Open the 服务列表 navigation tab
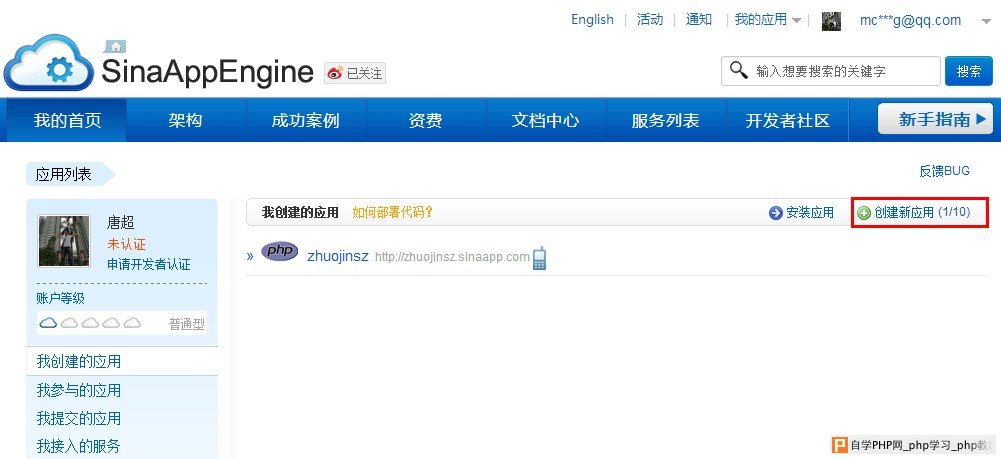The image size is (1001, 459). click(x=666, y=120)
